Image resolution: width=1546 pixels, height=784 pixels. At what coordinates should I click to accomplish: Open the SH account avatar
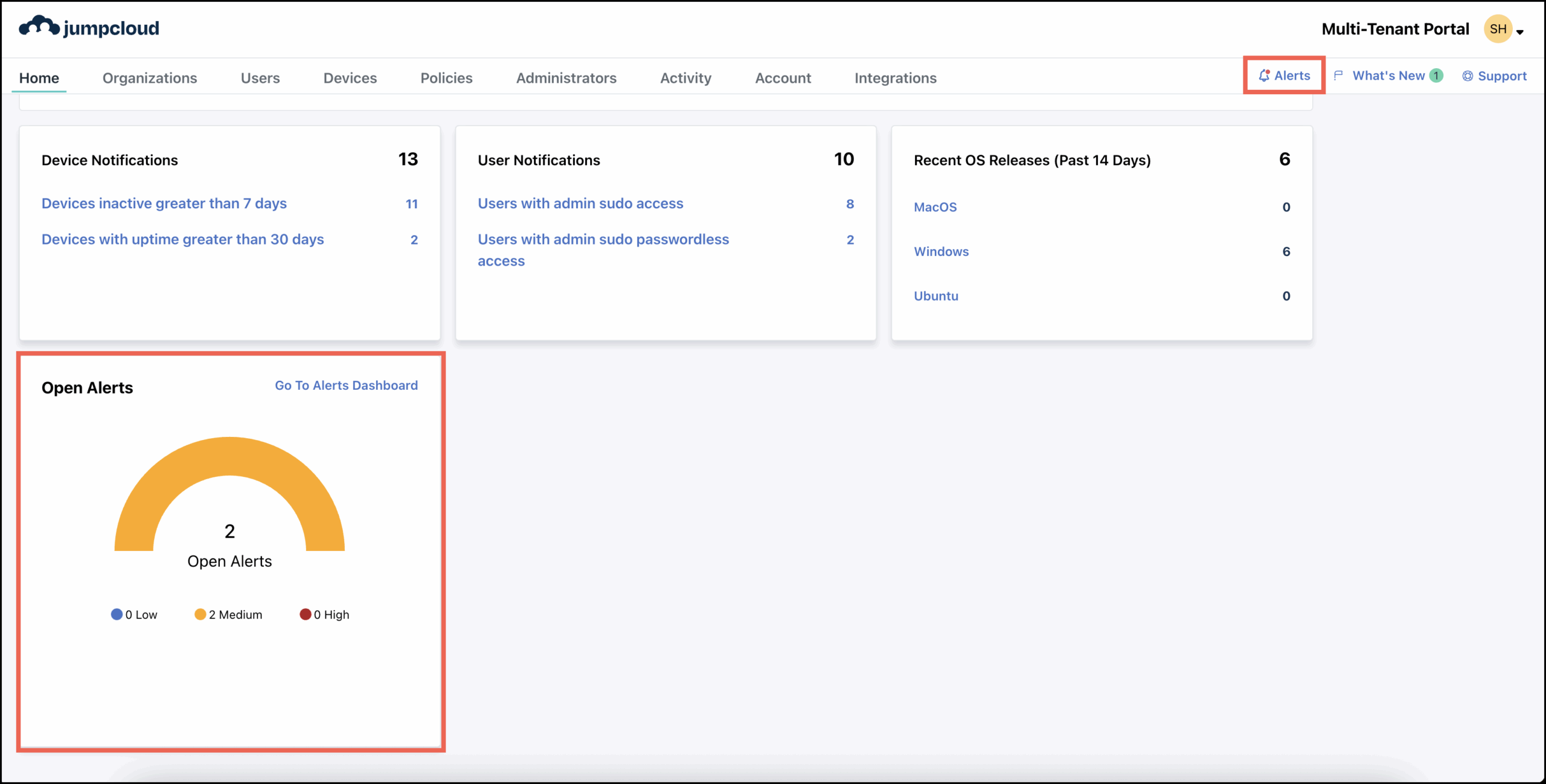click(x=1497, y=28)
